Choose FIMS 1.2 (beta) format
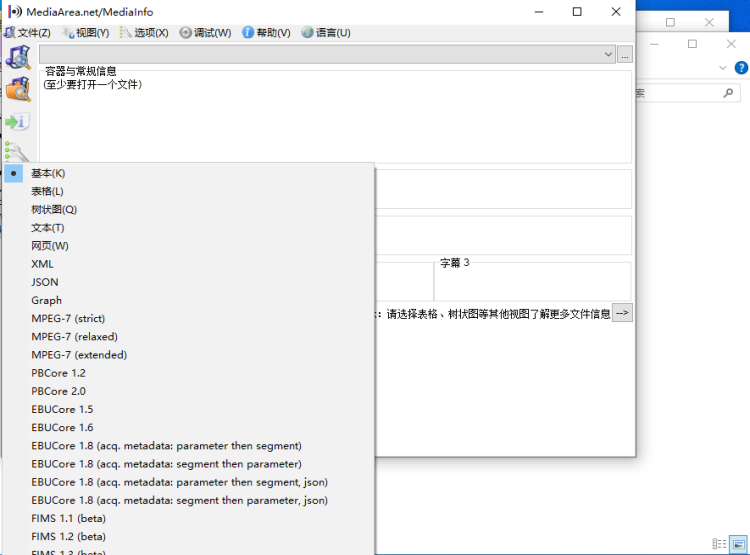 [188, 537]
